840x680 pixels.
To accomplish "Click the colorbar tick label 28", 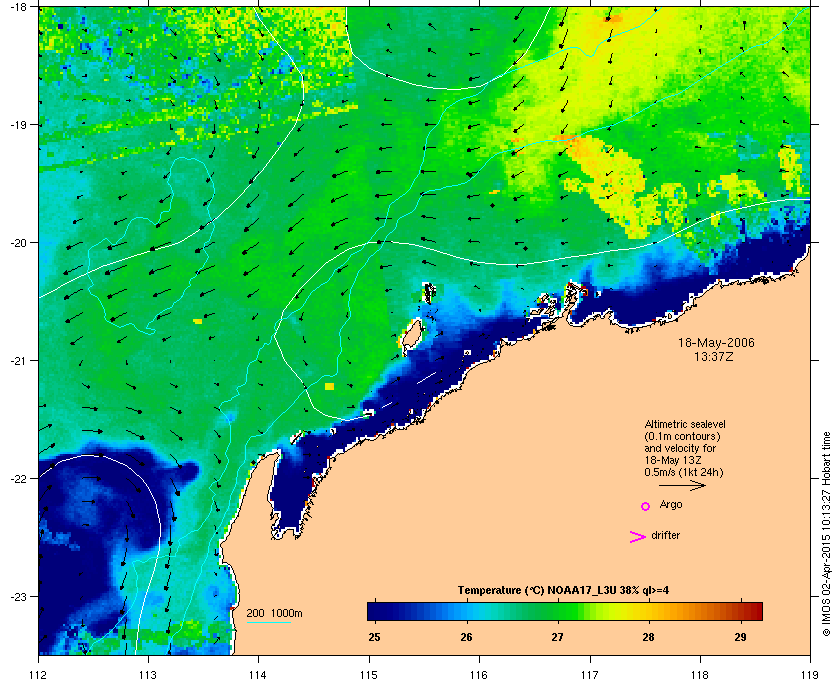I will click(648, 637).
